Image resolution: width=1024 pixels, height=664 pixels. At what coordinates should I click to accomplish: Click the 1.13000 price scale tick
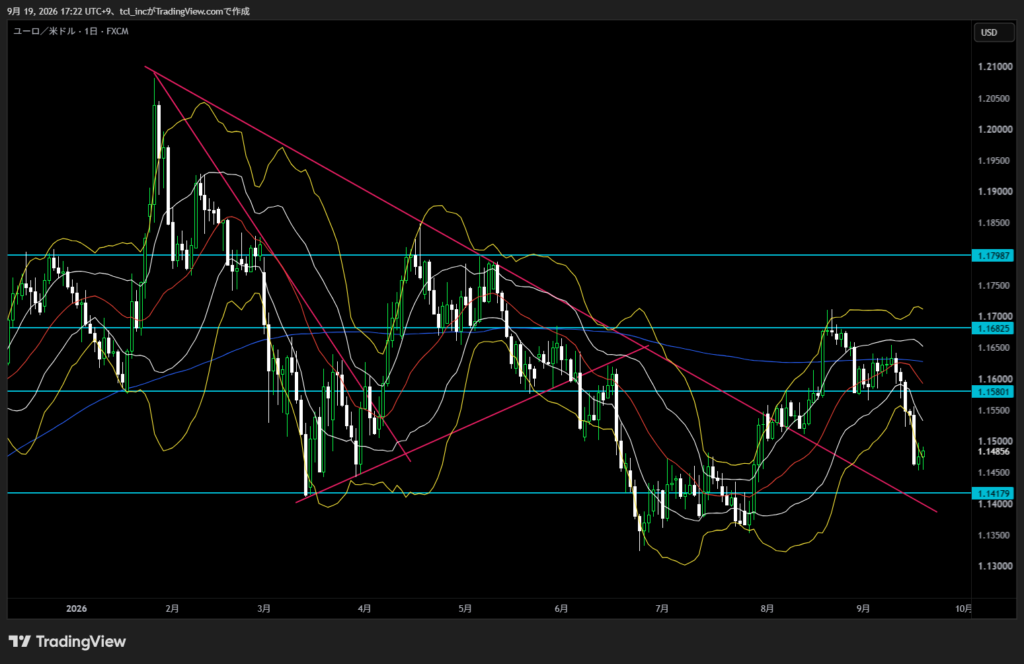(995, 566)
